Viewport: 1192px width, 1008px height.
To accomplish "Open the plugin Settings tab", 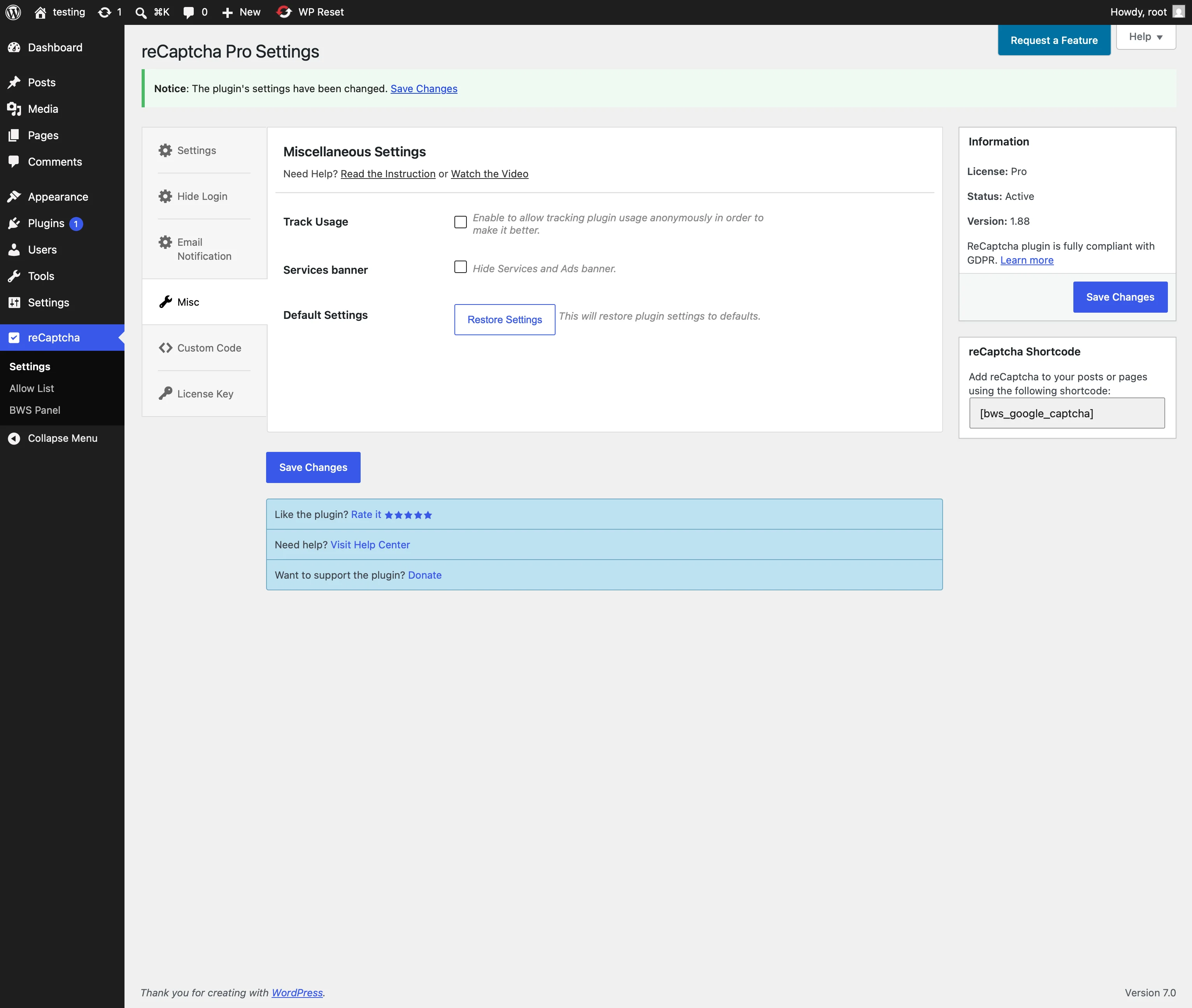I will [x=204, y=150].
